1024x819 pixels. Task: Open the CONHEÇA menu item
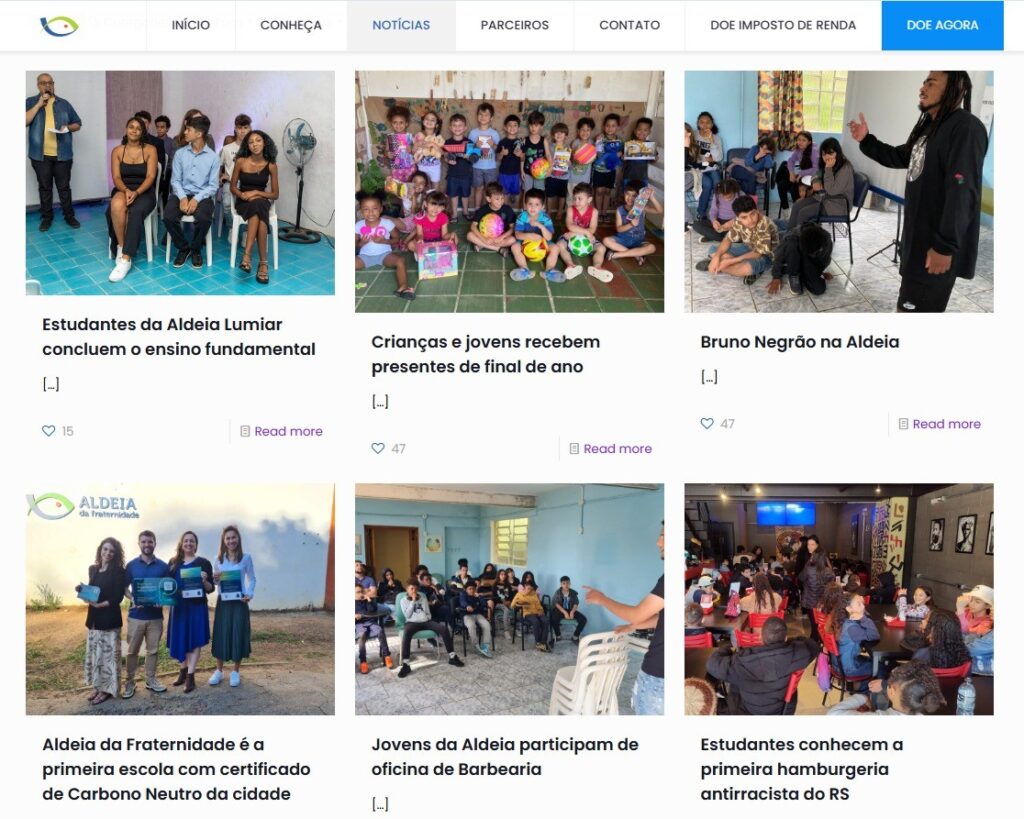point(291,25)
